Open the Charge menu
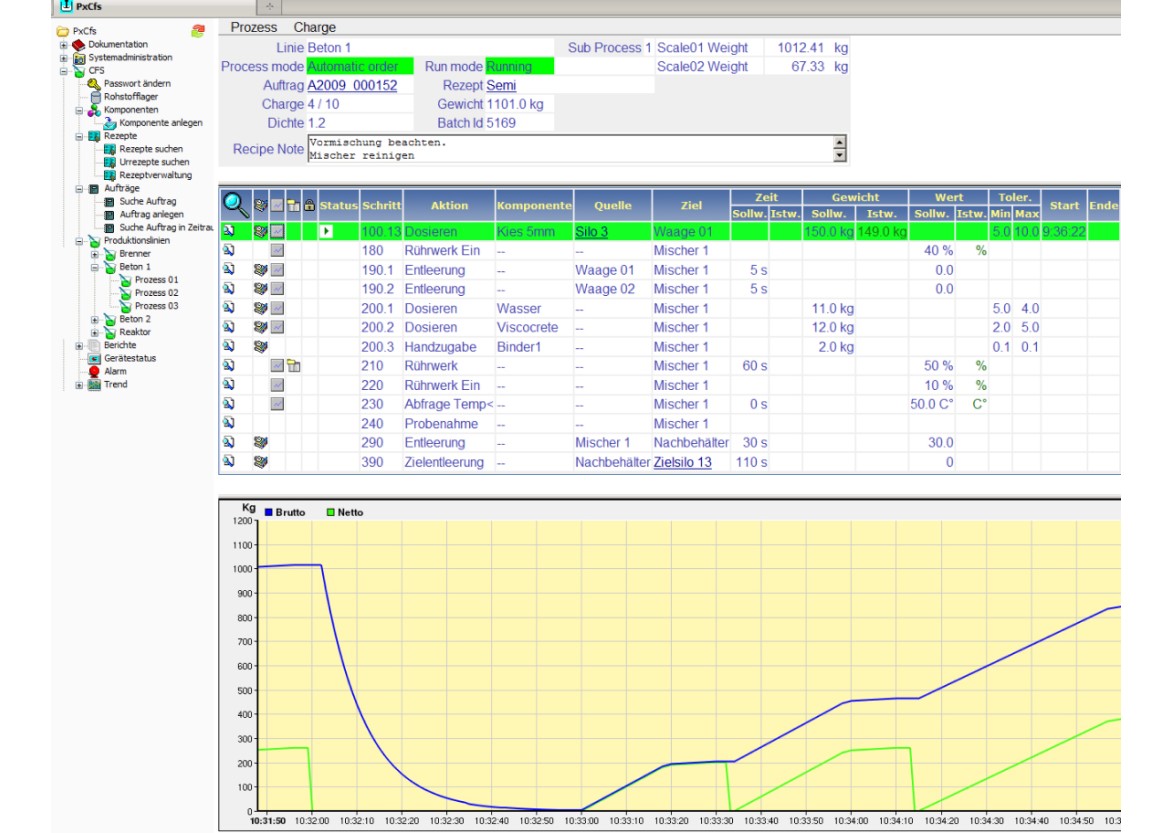This screenshot has height=833, width=1173. click(x=314, y=27)
